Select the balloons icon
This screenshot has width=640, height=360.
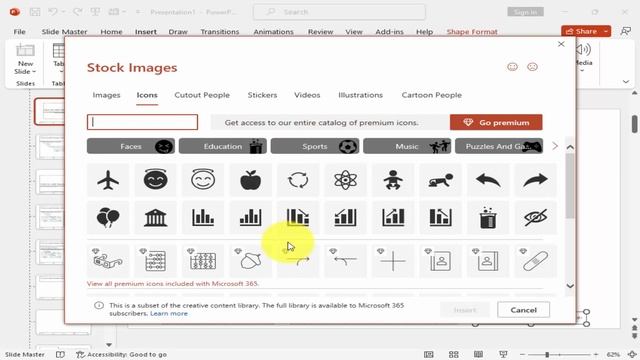tap(108, 218)
